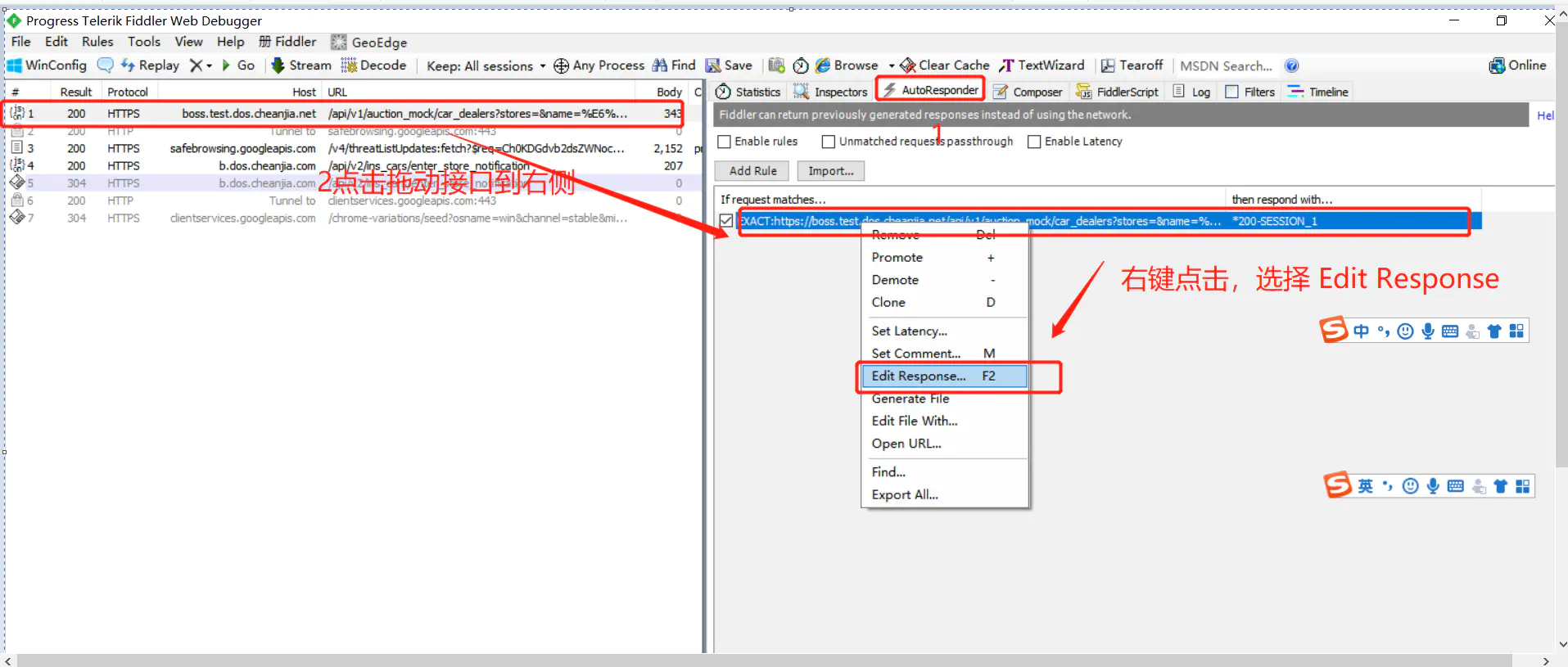
Task: Open the Timeline tab
Action: [x=1318, y=92]
